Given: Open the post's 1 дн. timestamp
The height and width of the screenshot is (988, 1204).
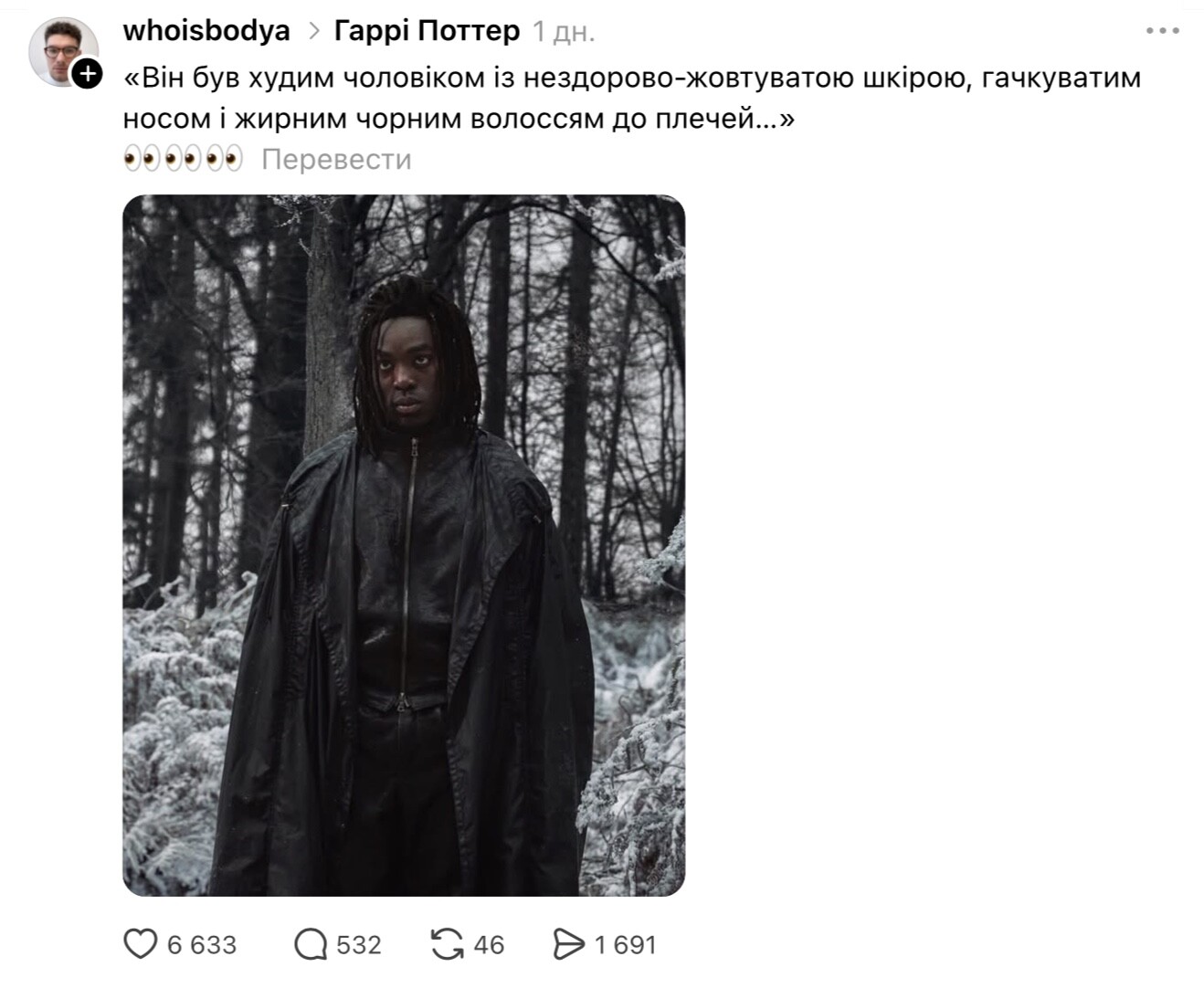Looking at the screenshot, I should coord(564,31).
